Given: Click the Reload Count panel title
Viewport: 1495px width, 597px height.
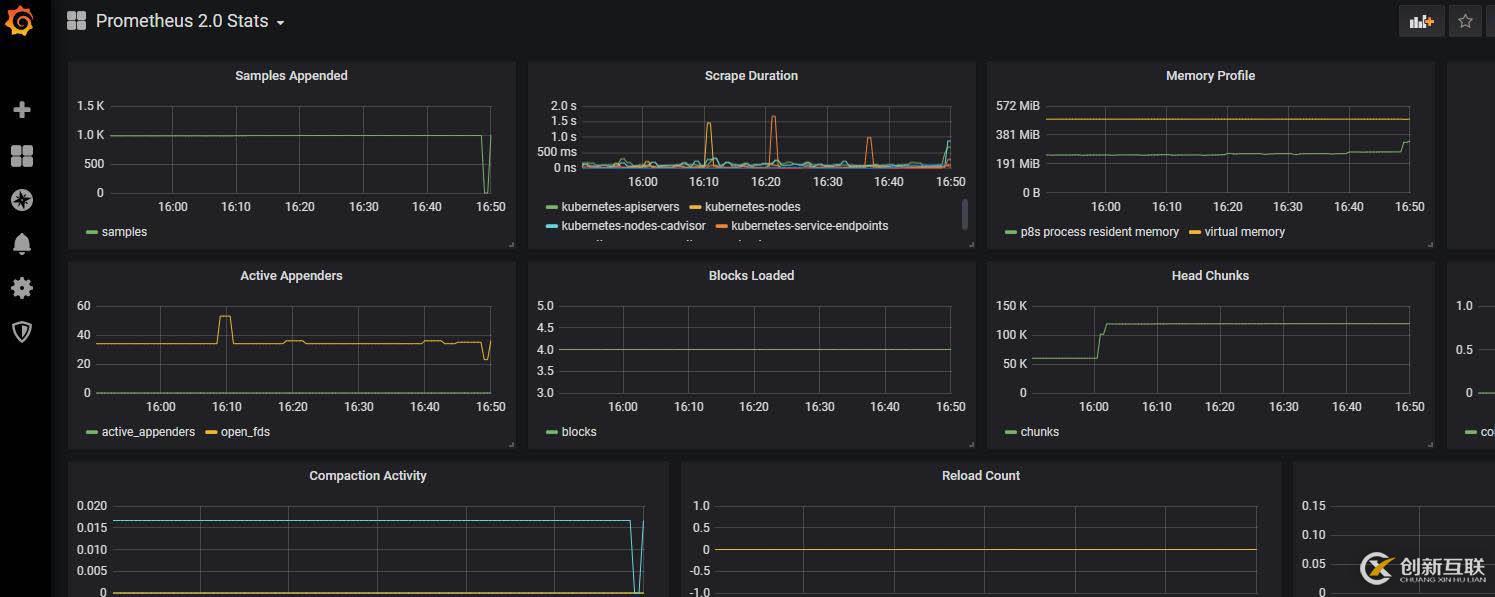Looking at the screenshot, I should click(x=981, y=476).
